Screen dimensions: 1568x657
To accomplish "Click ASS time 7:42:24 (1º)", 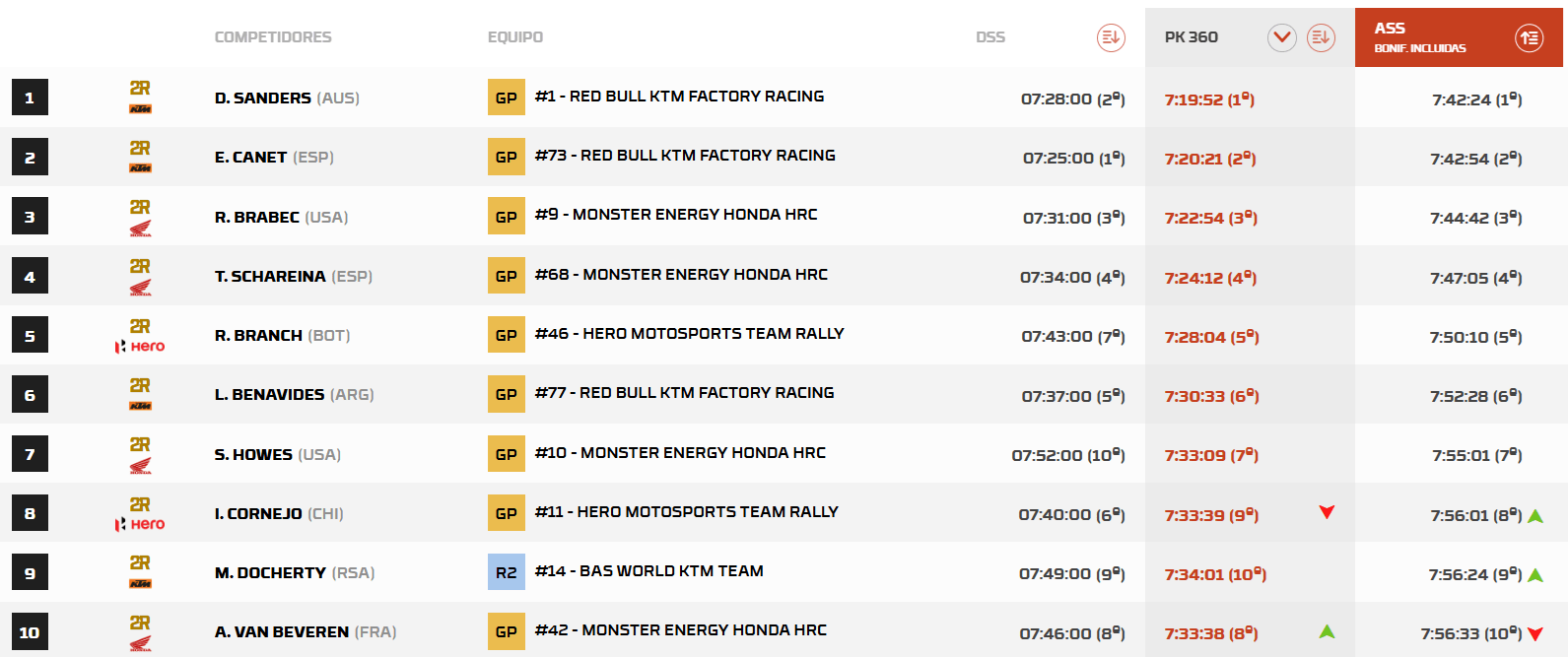I will (1477, 99).
